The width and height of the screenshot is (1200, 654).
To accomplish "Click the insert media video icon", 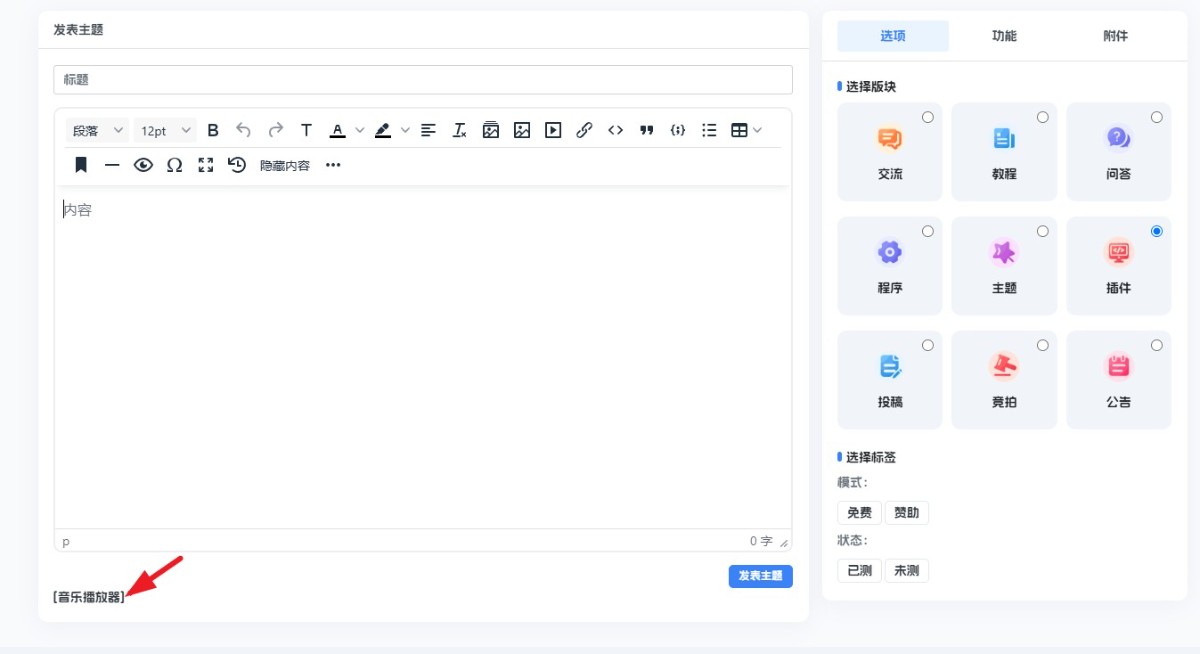I will point(553,130).
